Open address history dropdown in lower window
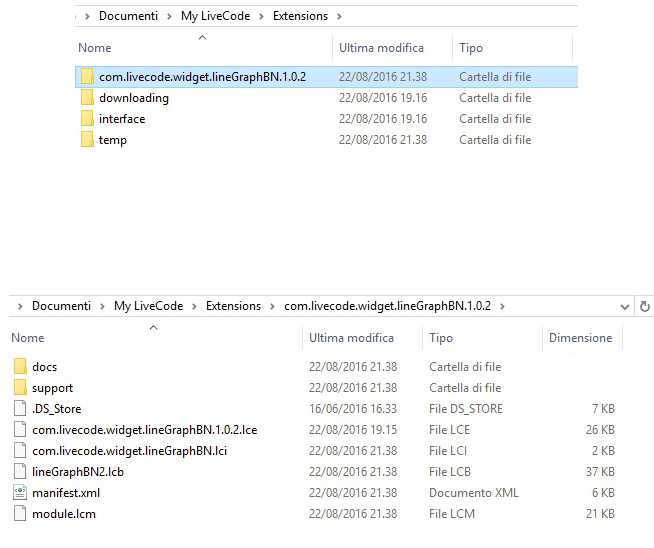Screen dimensions: 654x548 624,307
